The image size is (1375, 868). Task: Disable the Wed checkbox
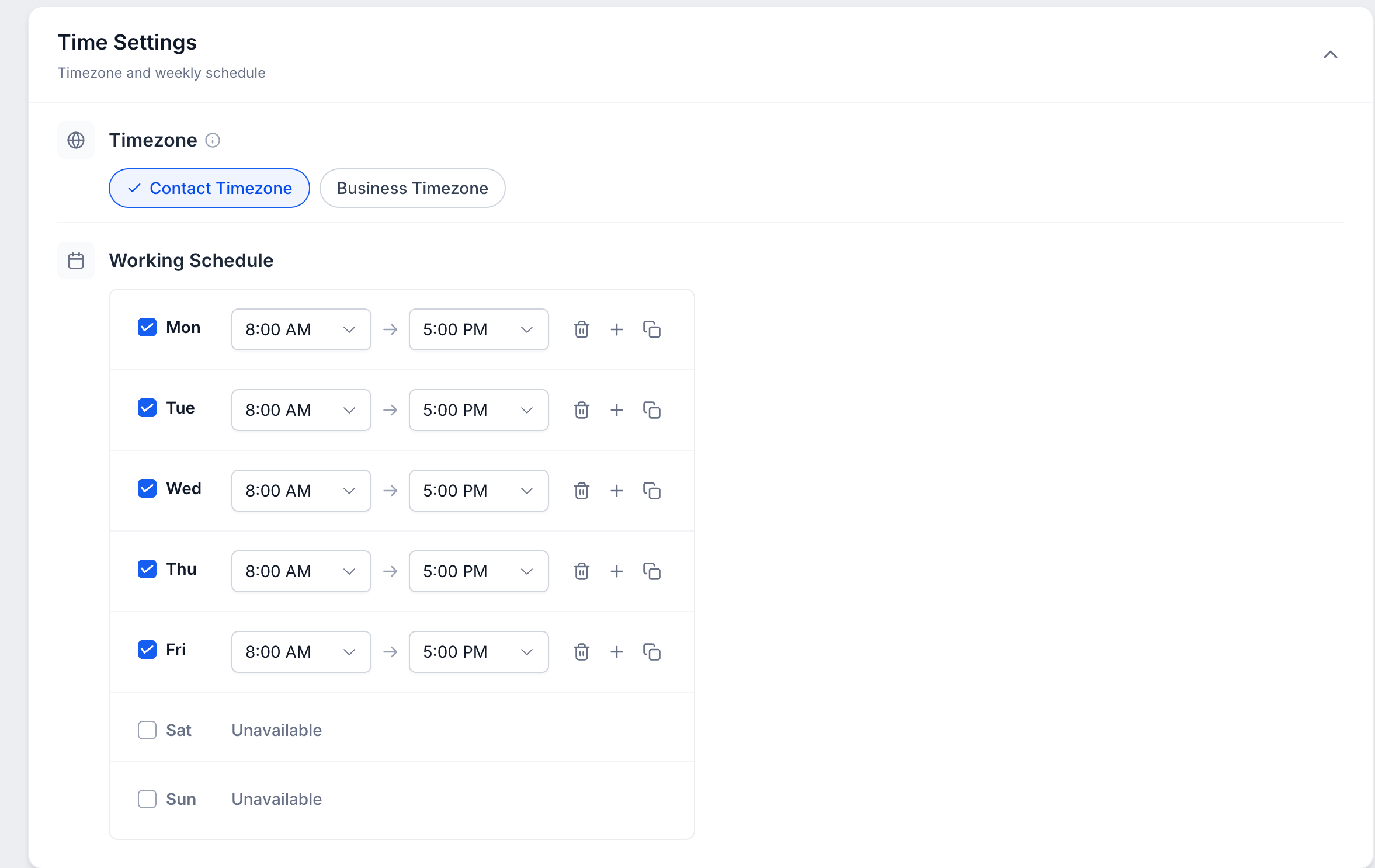(x=147, y=488)
